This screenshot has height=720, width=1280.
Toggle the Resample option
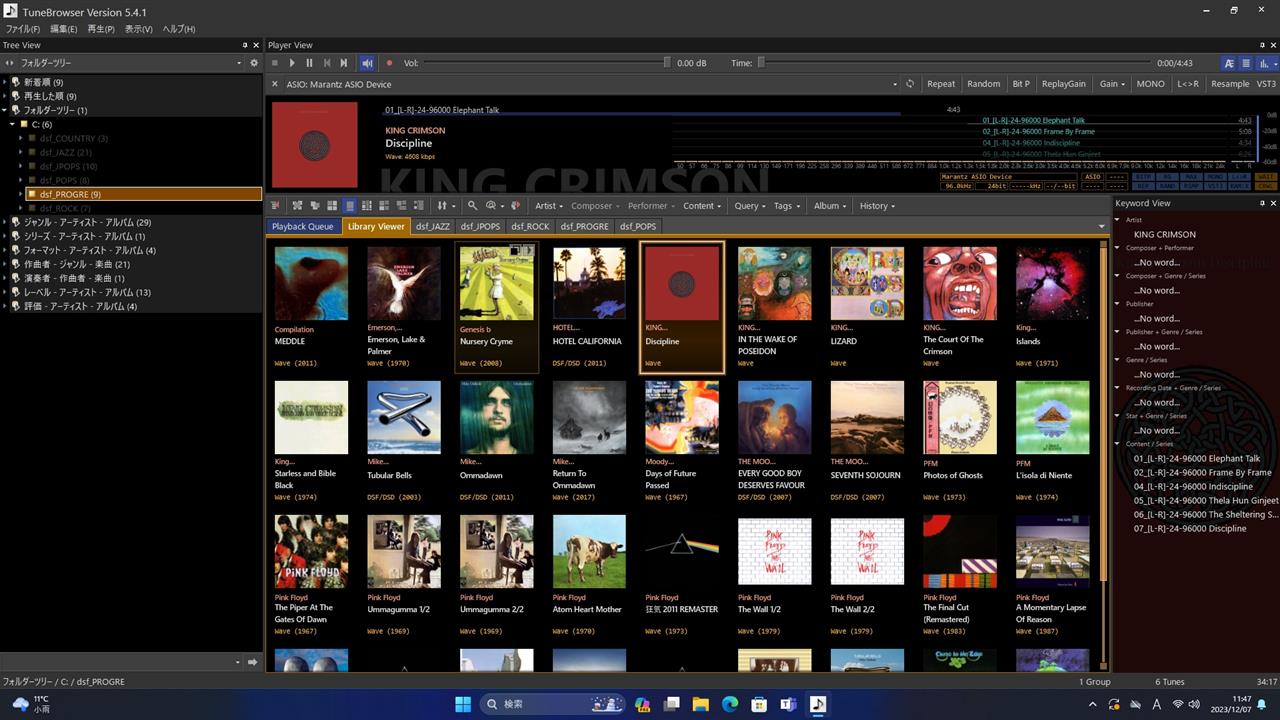click(x=1230, y=84)
